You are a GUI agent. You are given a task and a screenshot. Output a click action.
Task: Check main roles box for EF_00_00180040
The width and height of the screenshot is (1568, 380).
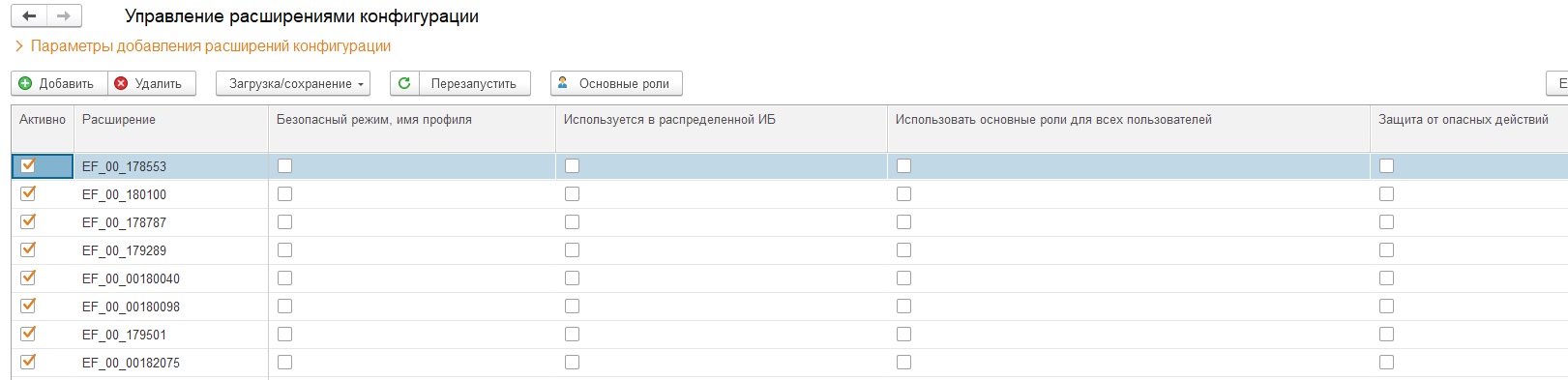(903, 278)
